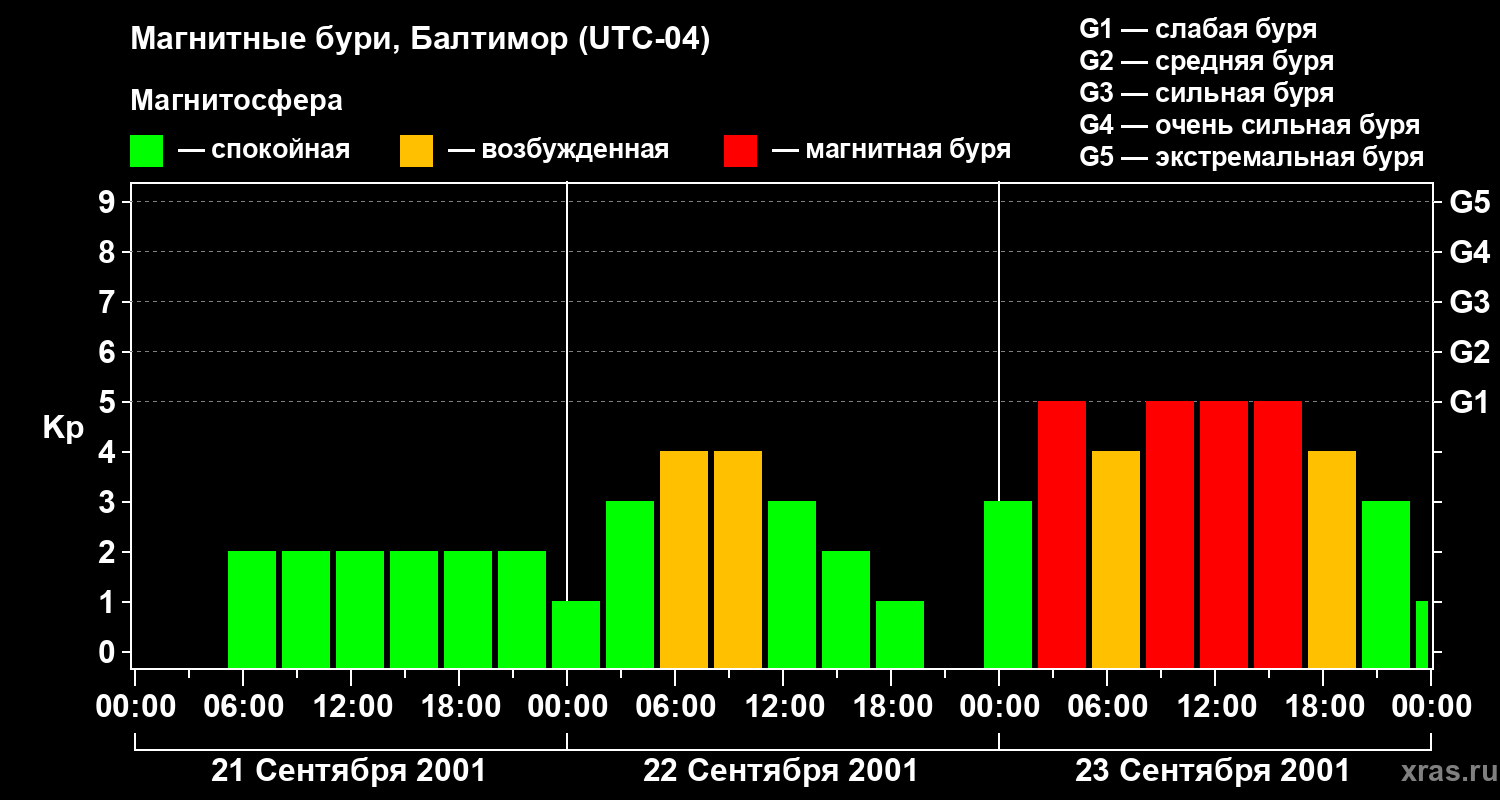The height and width of the screenshot is (800, 1500).
Task: Click the last orange bar on 23 Сентября
Action: click(x=1332, y=560)
